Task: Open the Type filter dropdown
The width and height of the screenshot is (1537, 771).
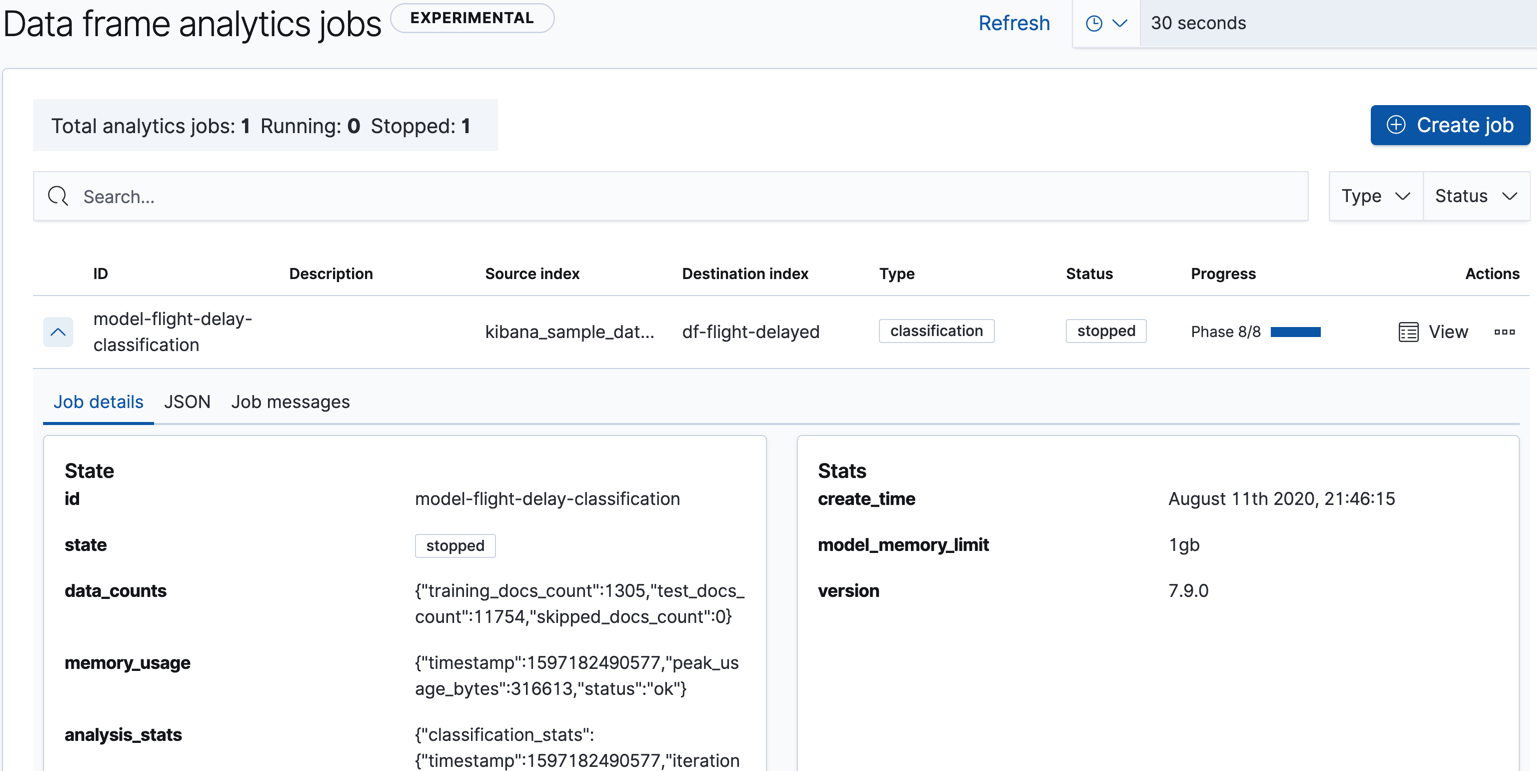Action: 1376,196
